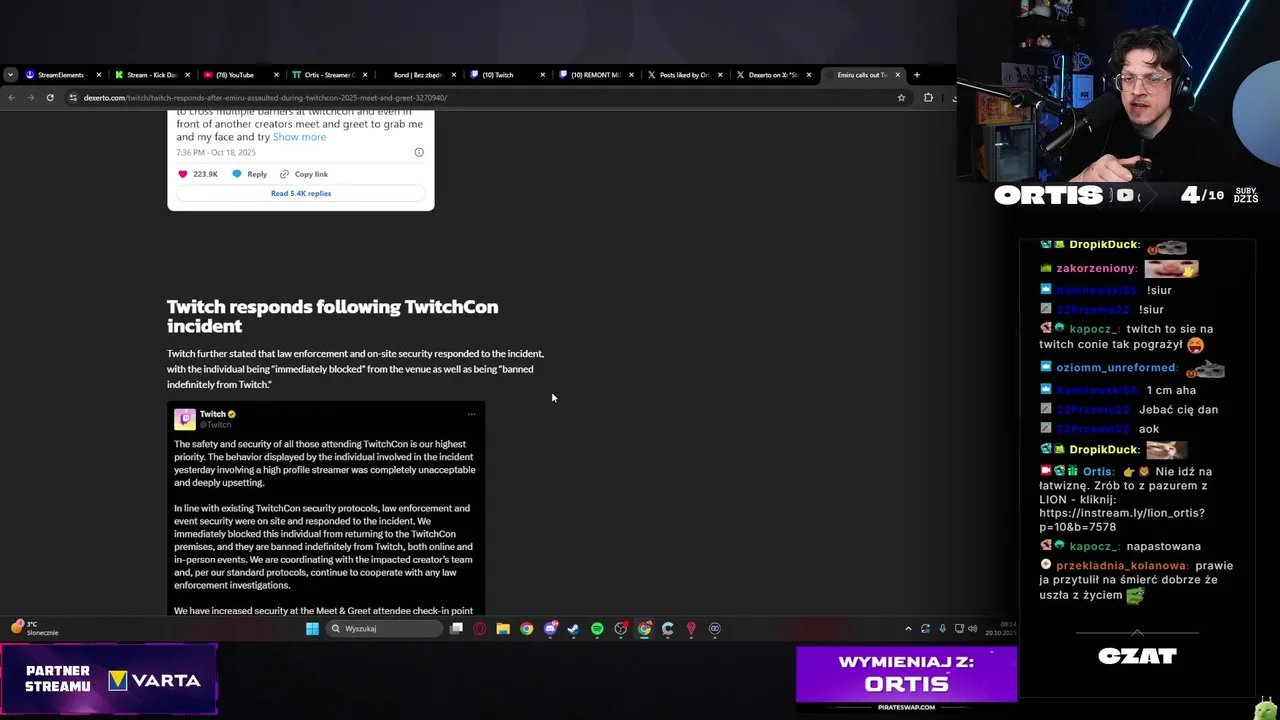Switch to the (10) REMONT tab
The height and width of the screenshot is (720, 1280).
596,75
